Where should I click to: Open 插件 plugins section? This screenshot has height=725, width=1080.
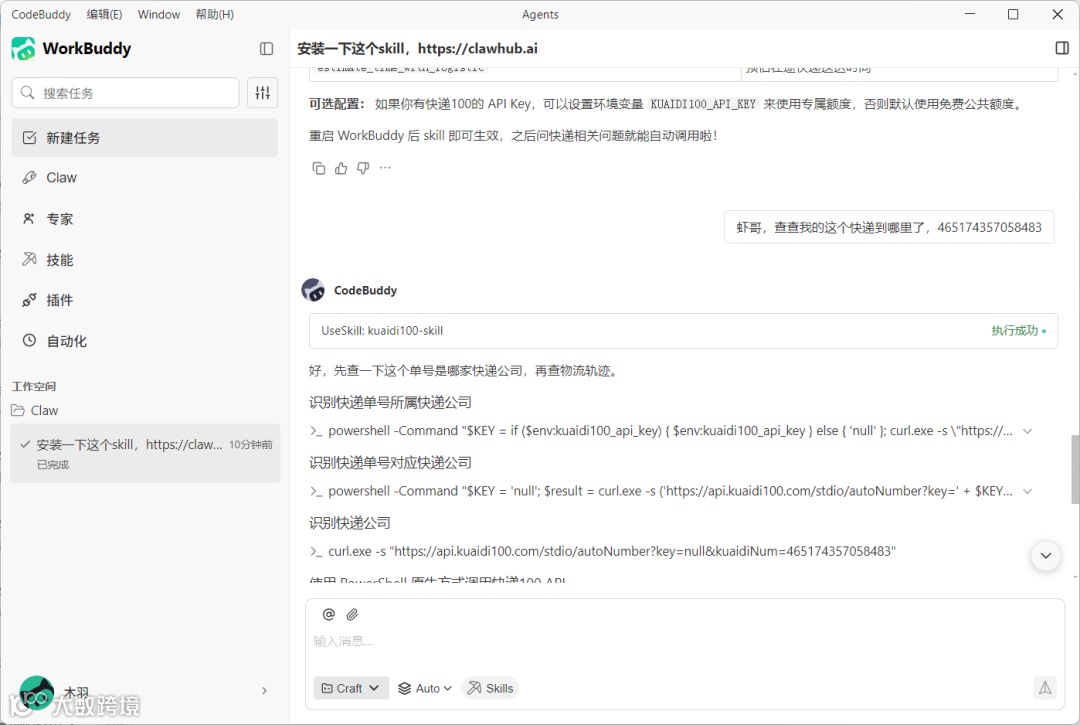[145, 300]
